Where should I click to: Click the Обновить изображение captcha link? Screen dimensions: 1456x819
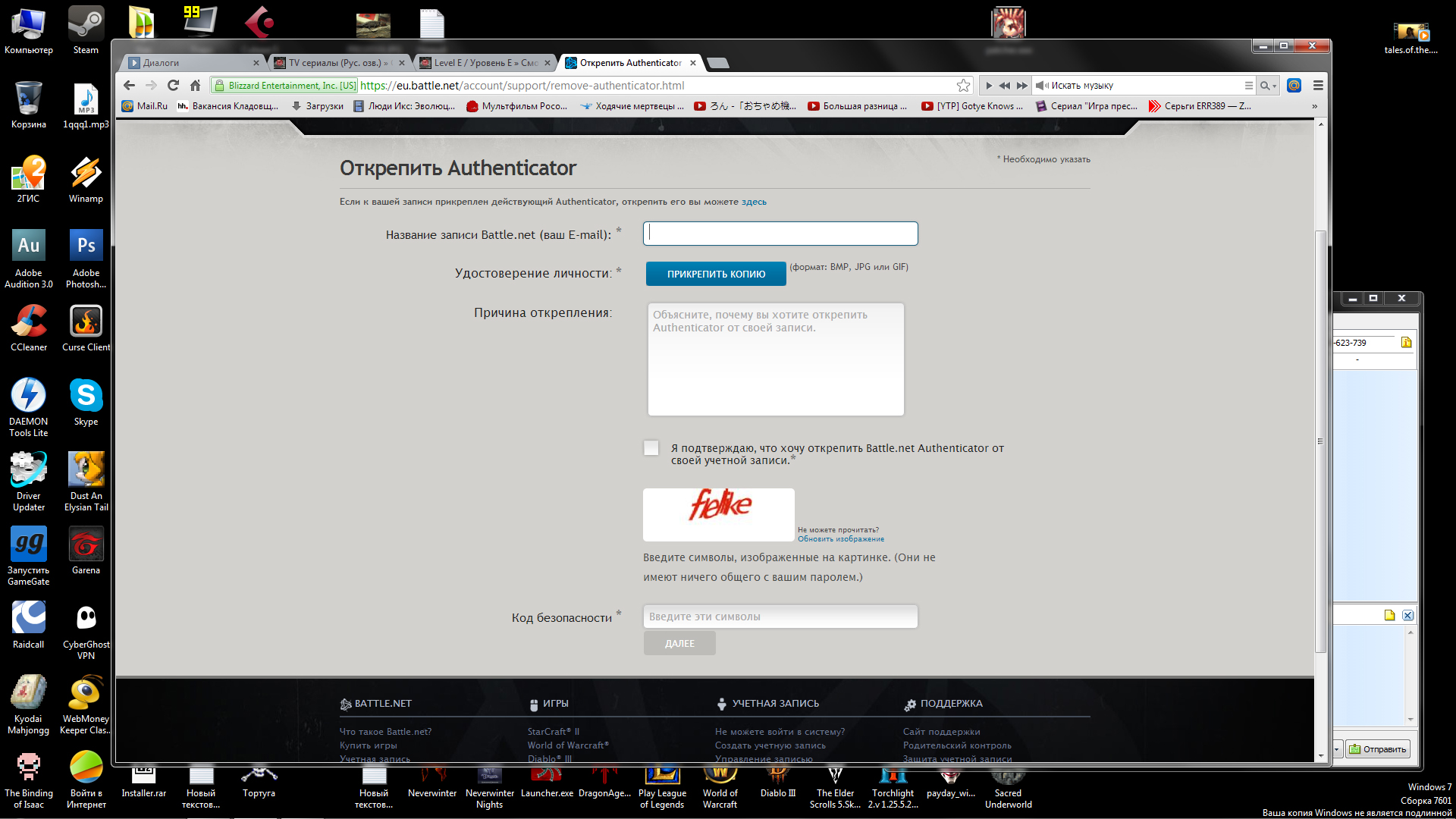pyautogui.click(x=840, y=539)
